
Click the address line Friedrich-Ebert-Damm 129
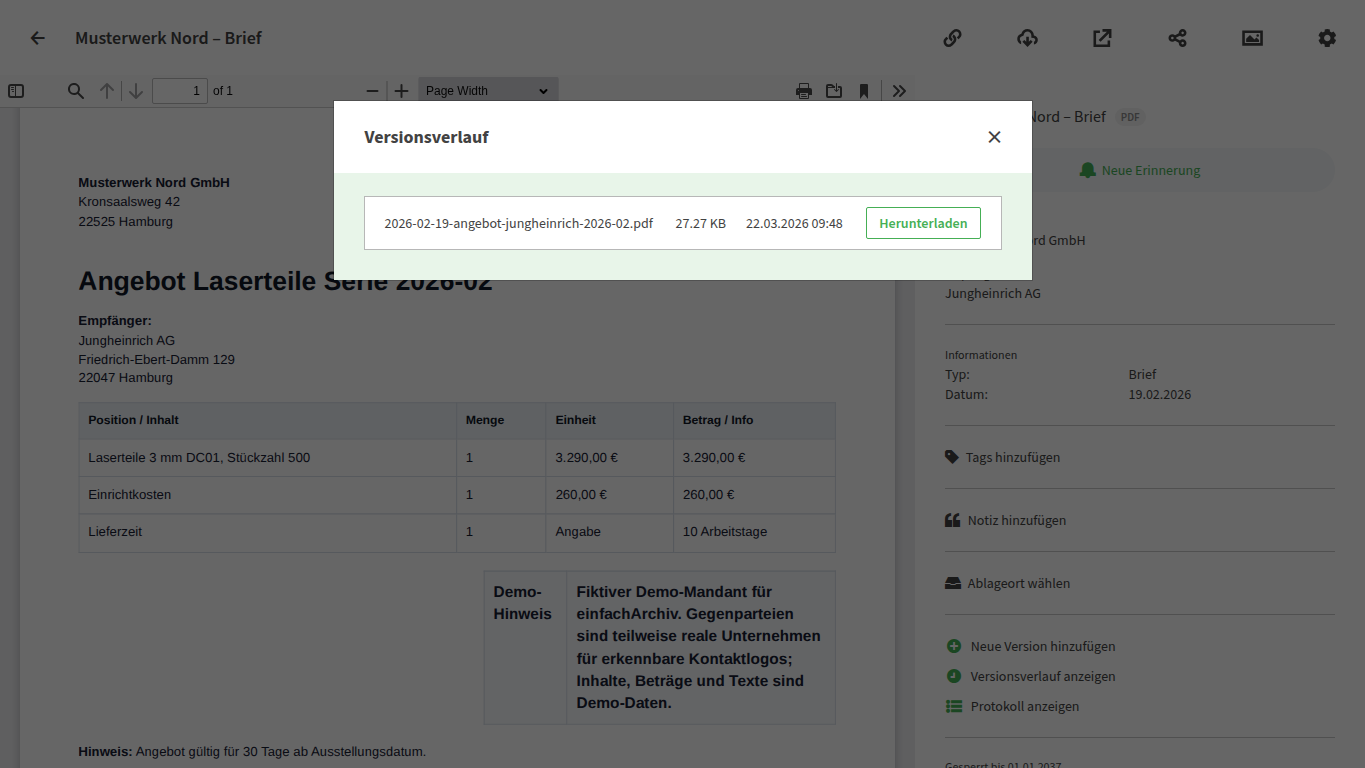(x=156, y=359)
